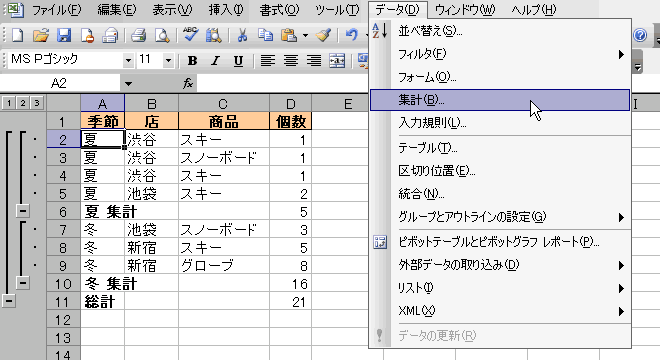The height and width of the screenshot is (360, 660).
Task: Align text right
Action: [x=314, y=61]
